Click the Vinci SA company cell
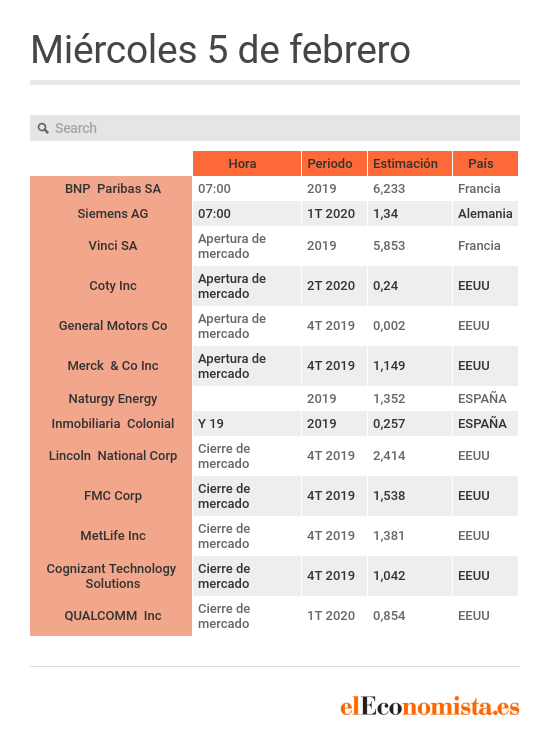The height and width of the screenshot is (748, 550). [x=111, y=246]
